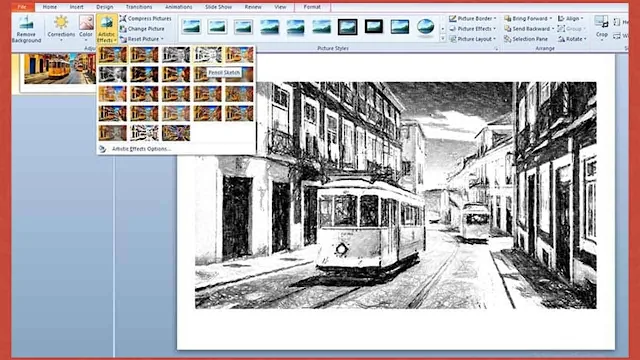This screenshot has height=360, width=640.
Task: Apply the Cutout artistic effect
Action: click(113, 133)
